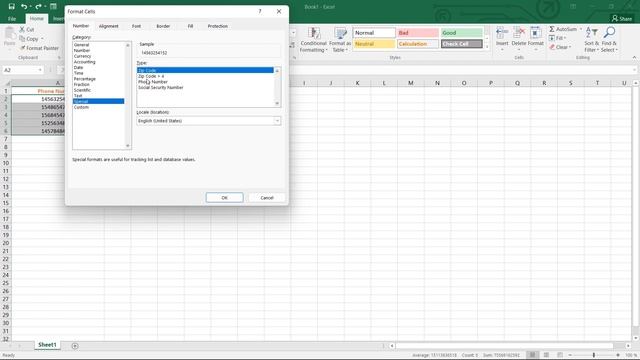Click zoom out minus in status bar
Viewport: 640px width, 360px height.
pyautogui.click(x=570, y=355)
